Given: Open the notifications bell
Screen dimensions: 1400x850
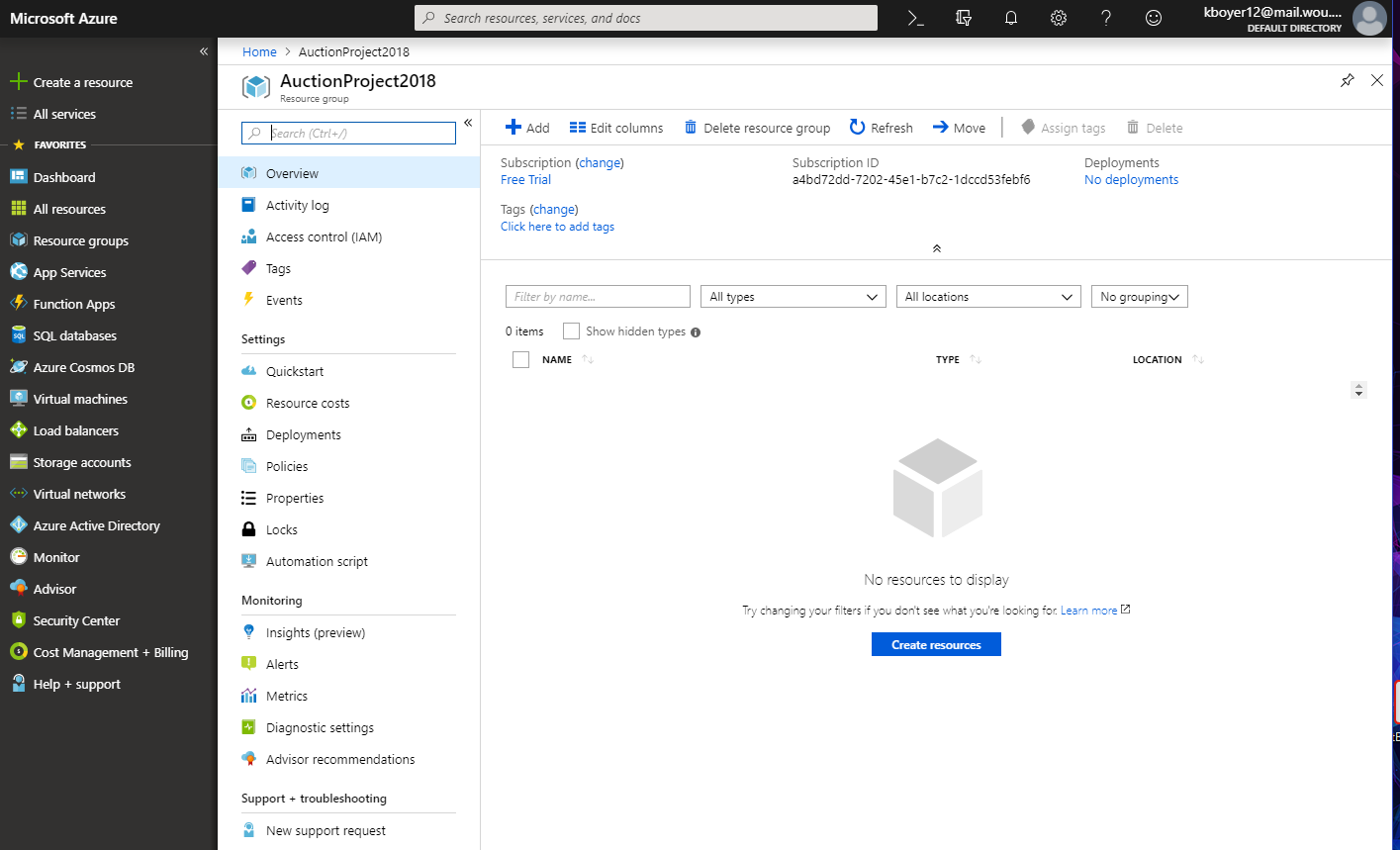Looking at the screenshot, I should [1011, 18].
